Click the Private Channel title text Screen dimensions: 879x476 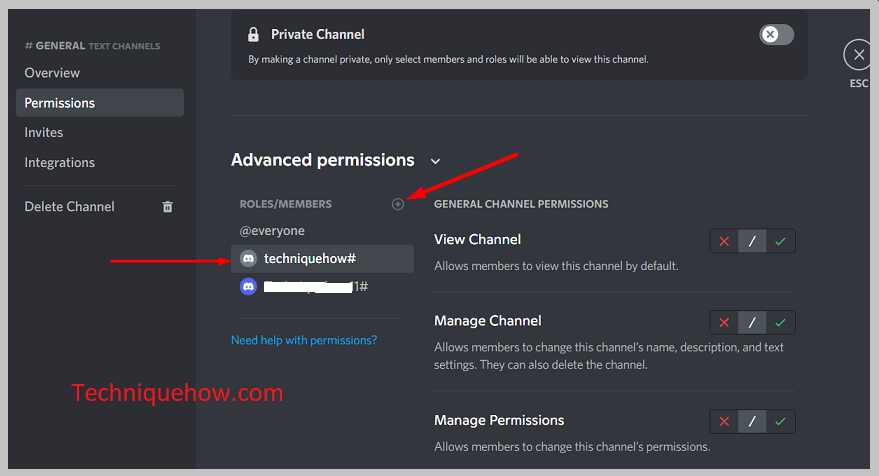(x=318, y=35)
